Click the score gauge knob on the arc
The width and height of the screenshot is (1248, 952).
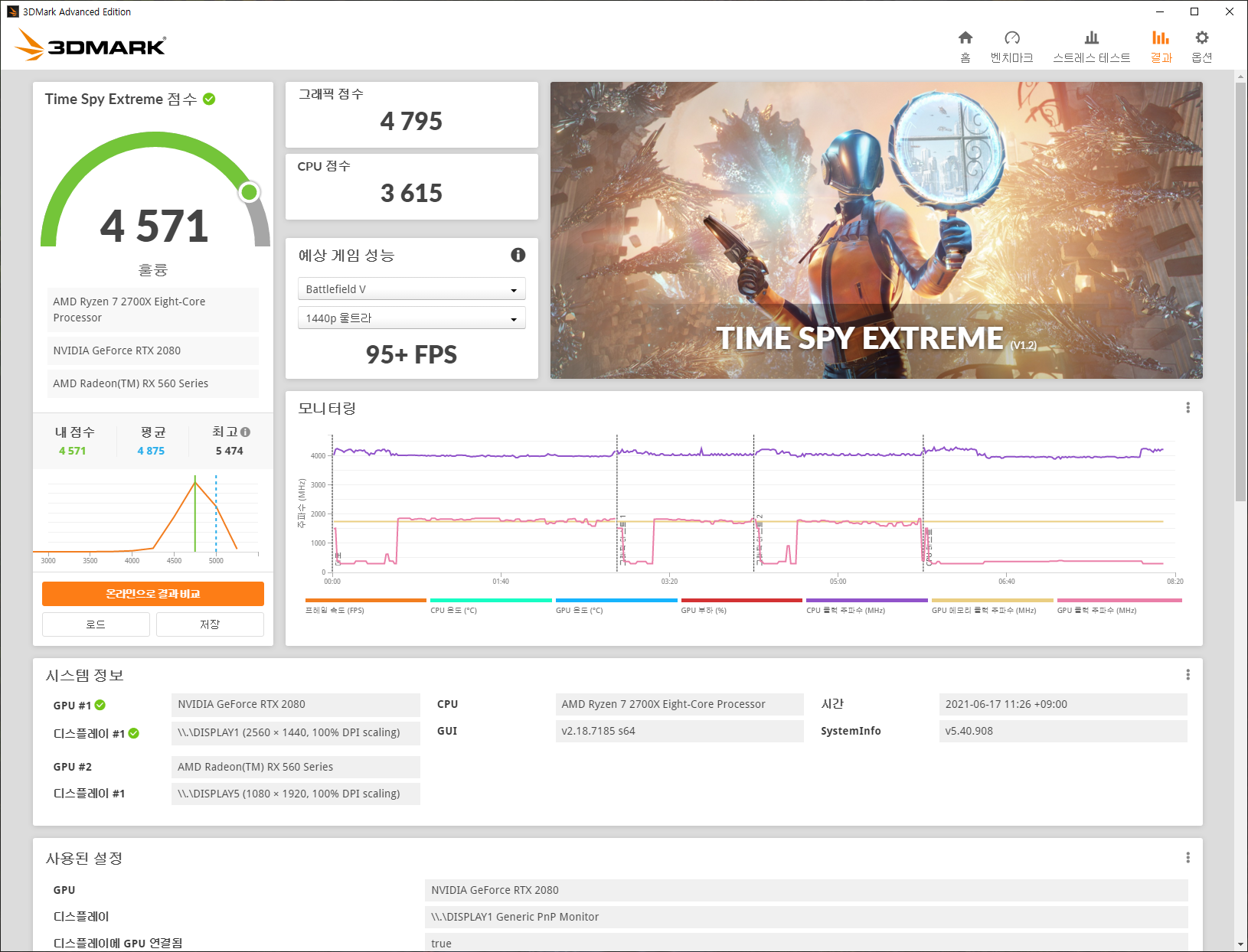(x=250, y=192)
